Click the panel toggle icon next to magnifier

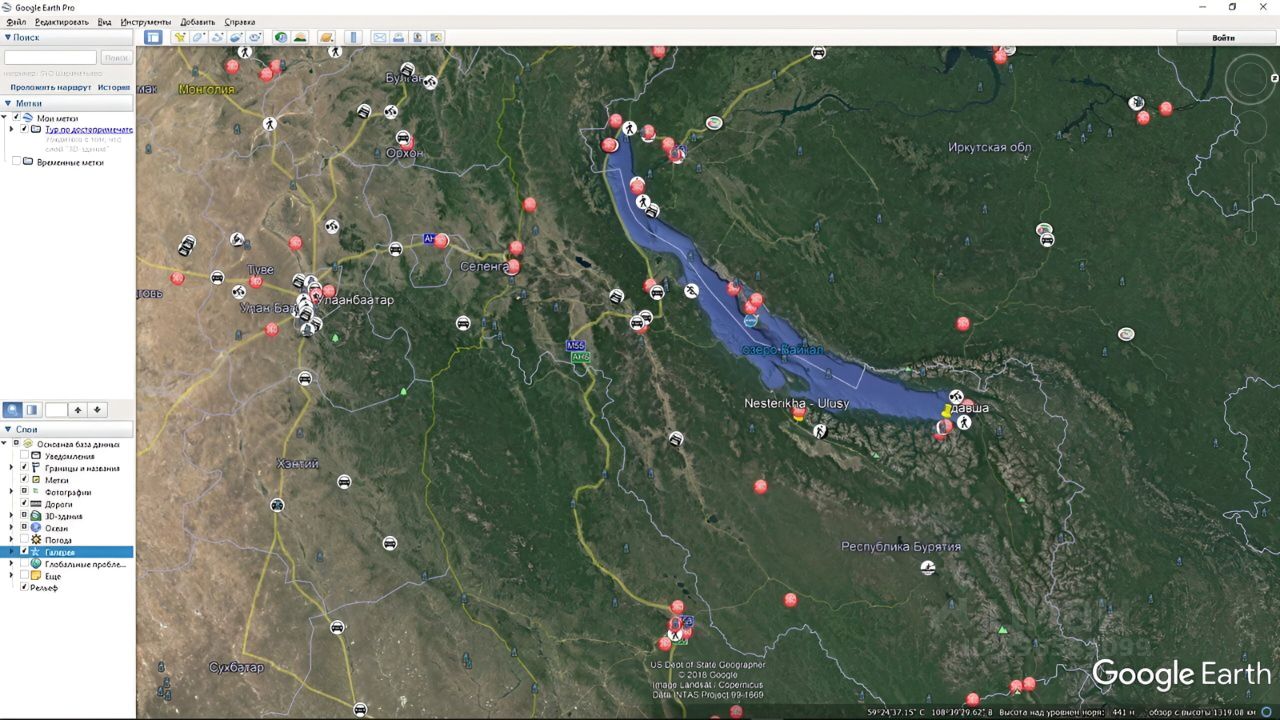pos(32,410)
